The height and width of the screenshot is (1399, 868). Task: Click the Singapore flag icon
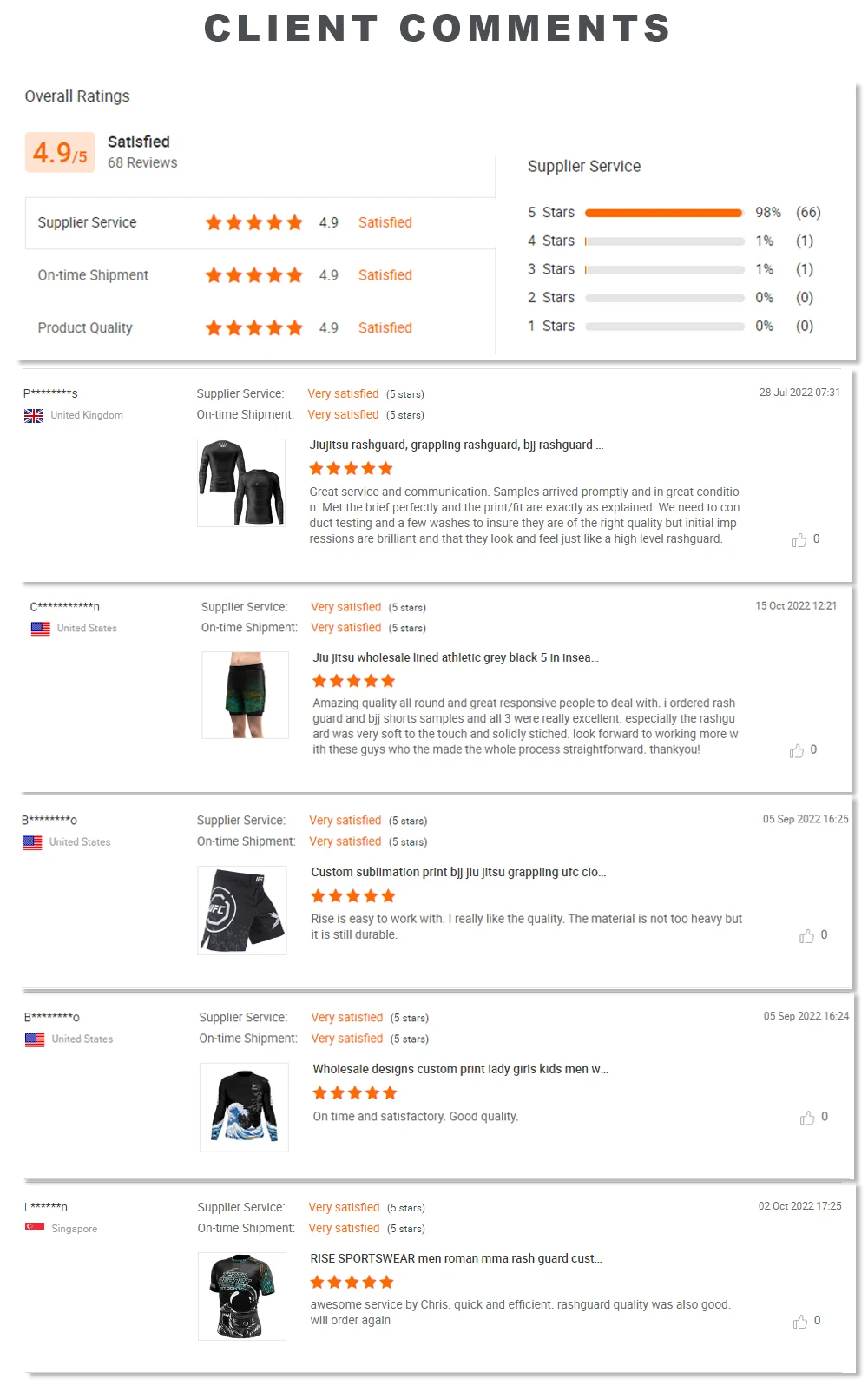(35, 1228)
